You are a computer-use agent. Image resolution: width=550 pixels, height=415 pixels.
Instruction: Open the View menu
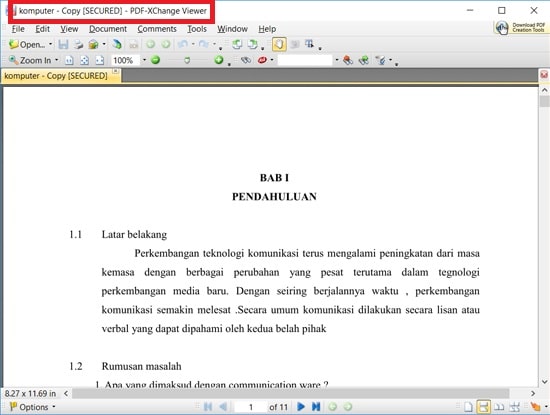pyautogui.click(x=69, y=29)
